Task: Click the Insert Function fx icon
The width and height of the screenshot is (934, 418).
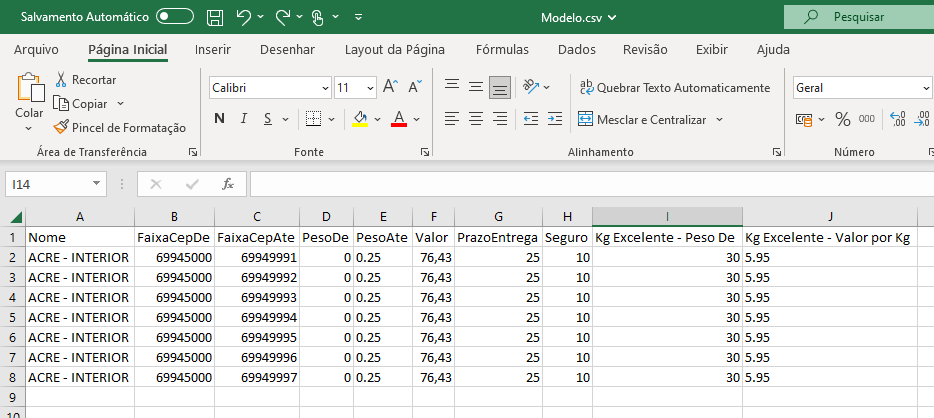Action: [x=227, y=184]
